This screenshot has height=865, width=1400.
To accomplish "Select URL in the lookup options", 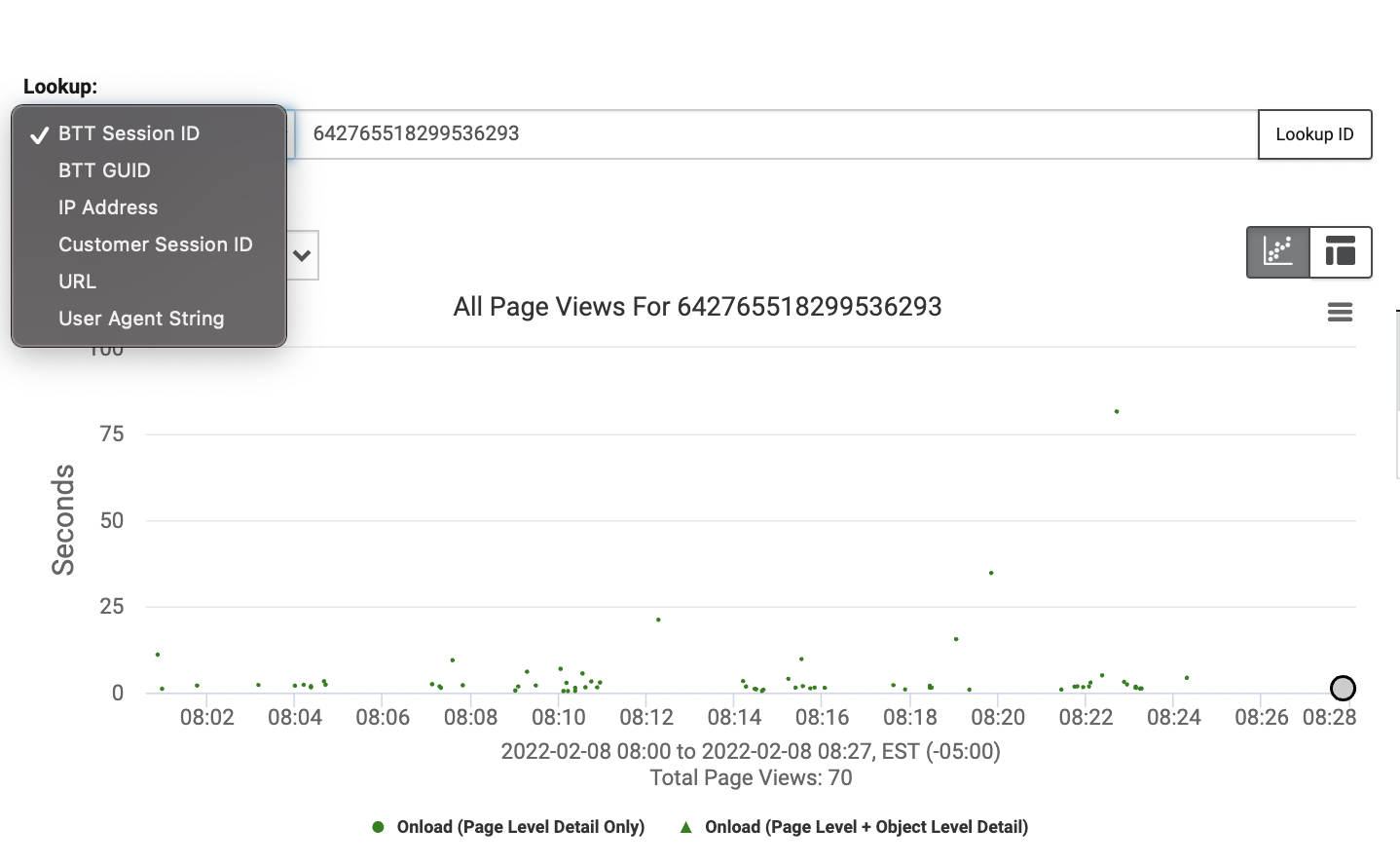I will pyautogui.click(x=77, y=282).
